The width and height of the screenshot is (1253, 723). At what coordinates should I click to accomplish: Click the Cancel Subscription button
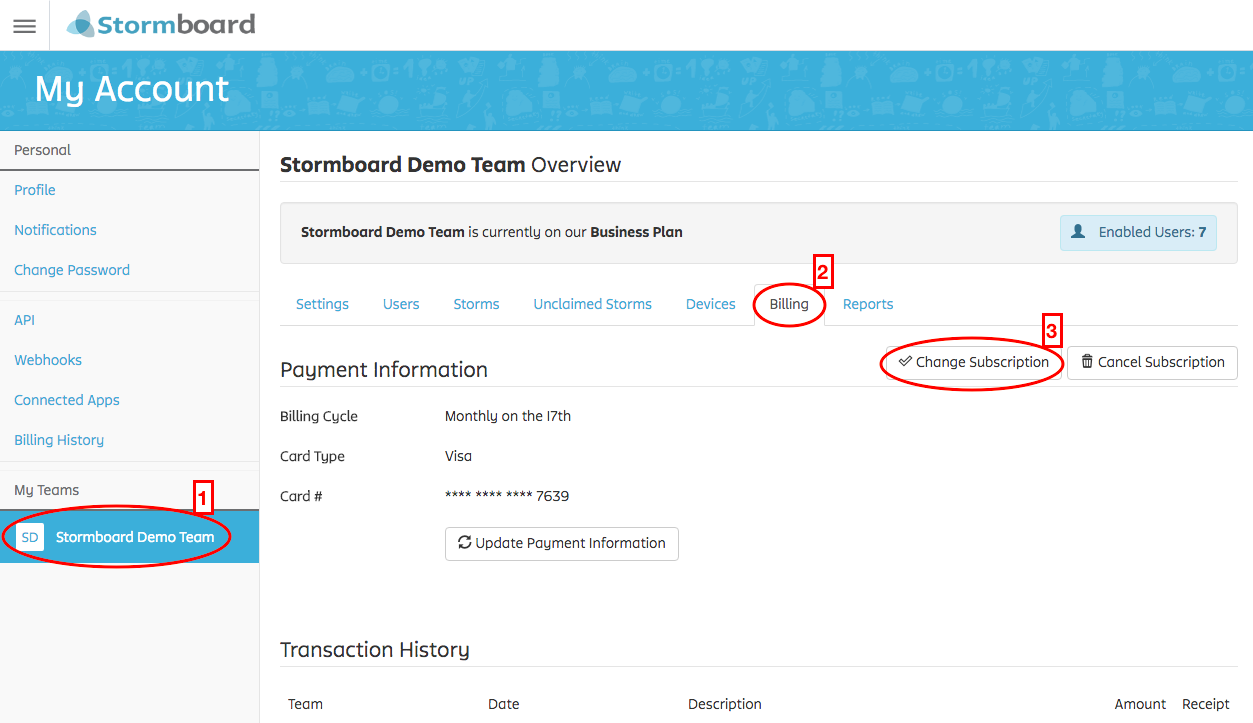1152,362
